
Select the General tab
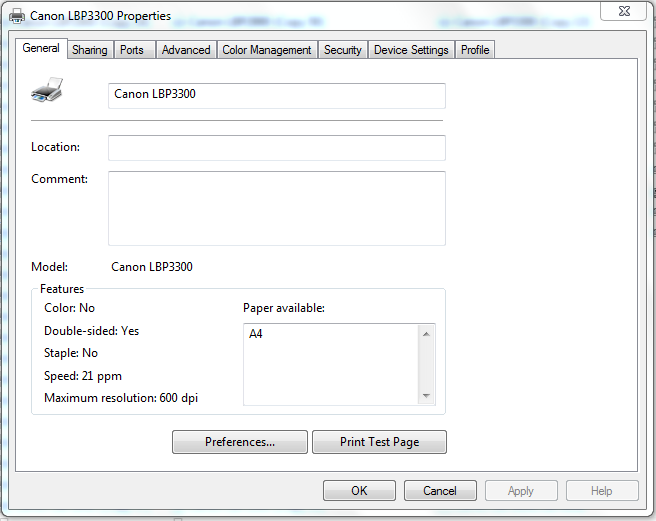point(41,48)
